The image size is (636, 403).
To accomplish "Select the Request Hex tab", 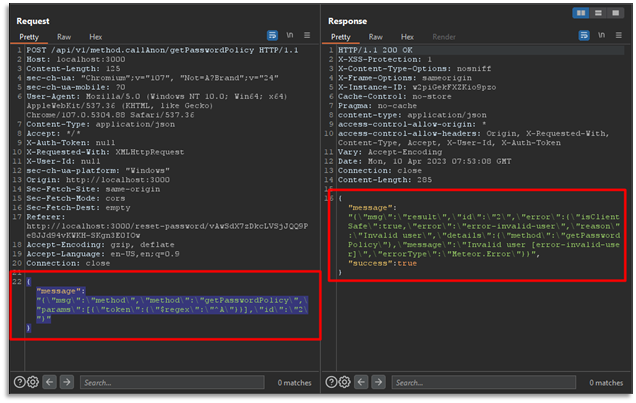I will pyautogui.click(x=94, y=34).
